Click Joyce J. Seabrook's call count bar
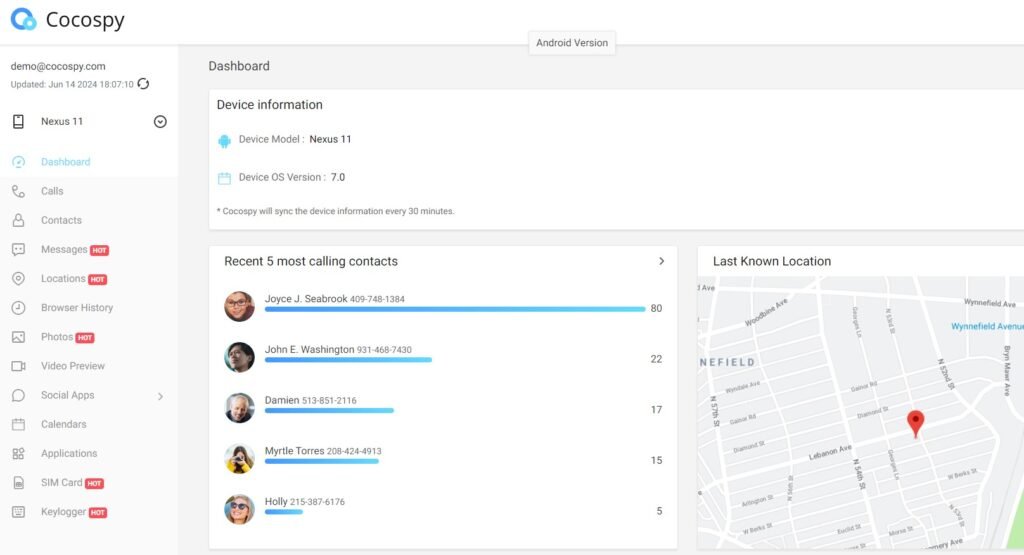1024x555 pixels. pos(455,309)
